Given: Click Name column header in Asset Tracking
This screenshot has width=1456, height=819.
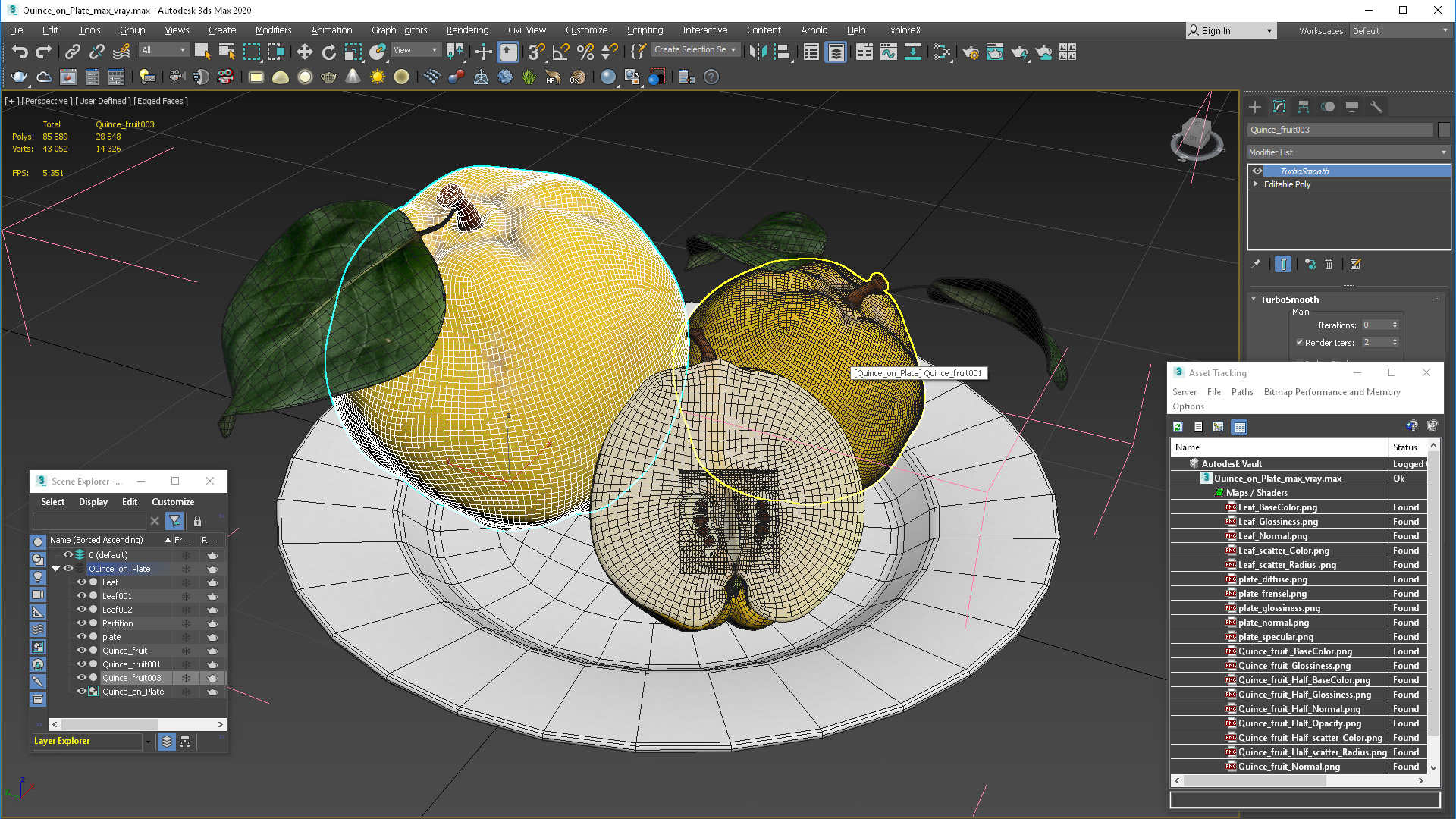Looking at the screenshot, I should (1280, 447).
